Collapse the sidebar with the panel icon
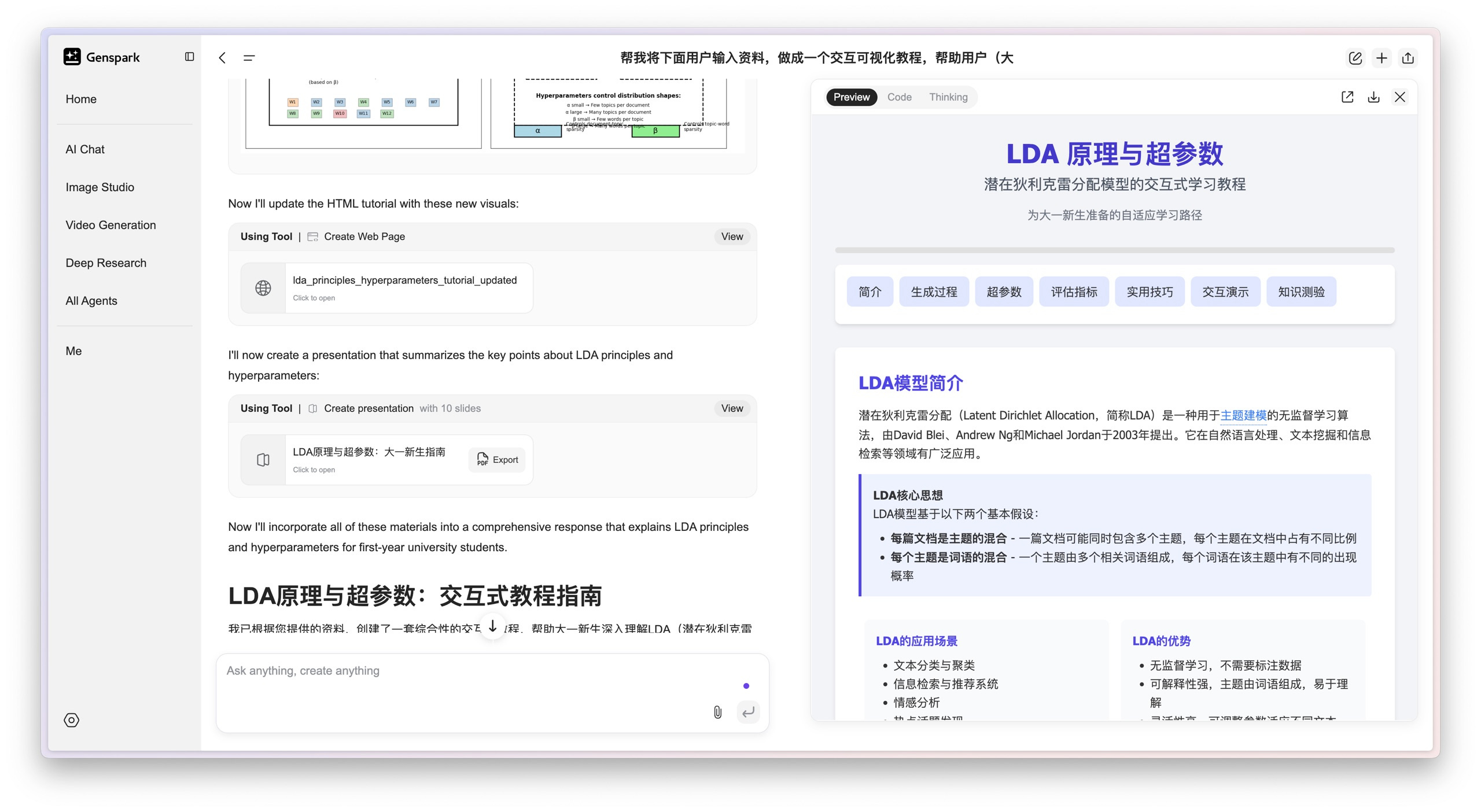 [189, 57]
